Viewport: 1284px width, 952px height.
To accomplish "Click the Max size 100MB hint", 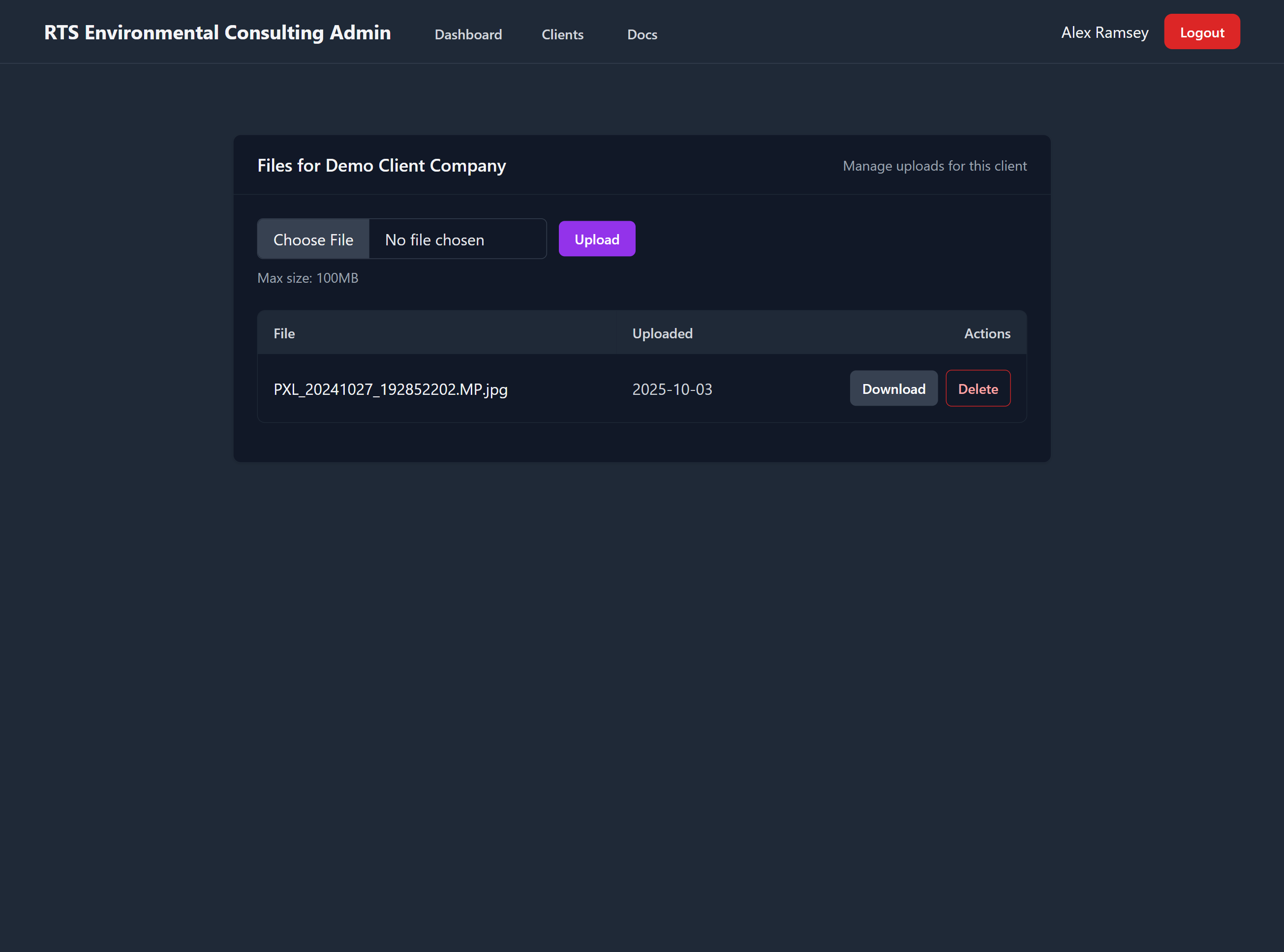I will [308, 278].
